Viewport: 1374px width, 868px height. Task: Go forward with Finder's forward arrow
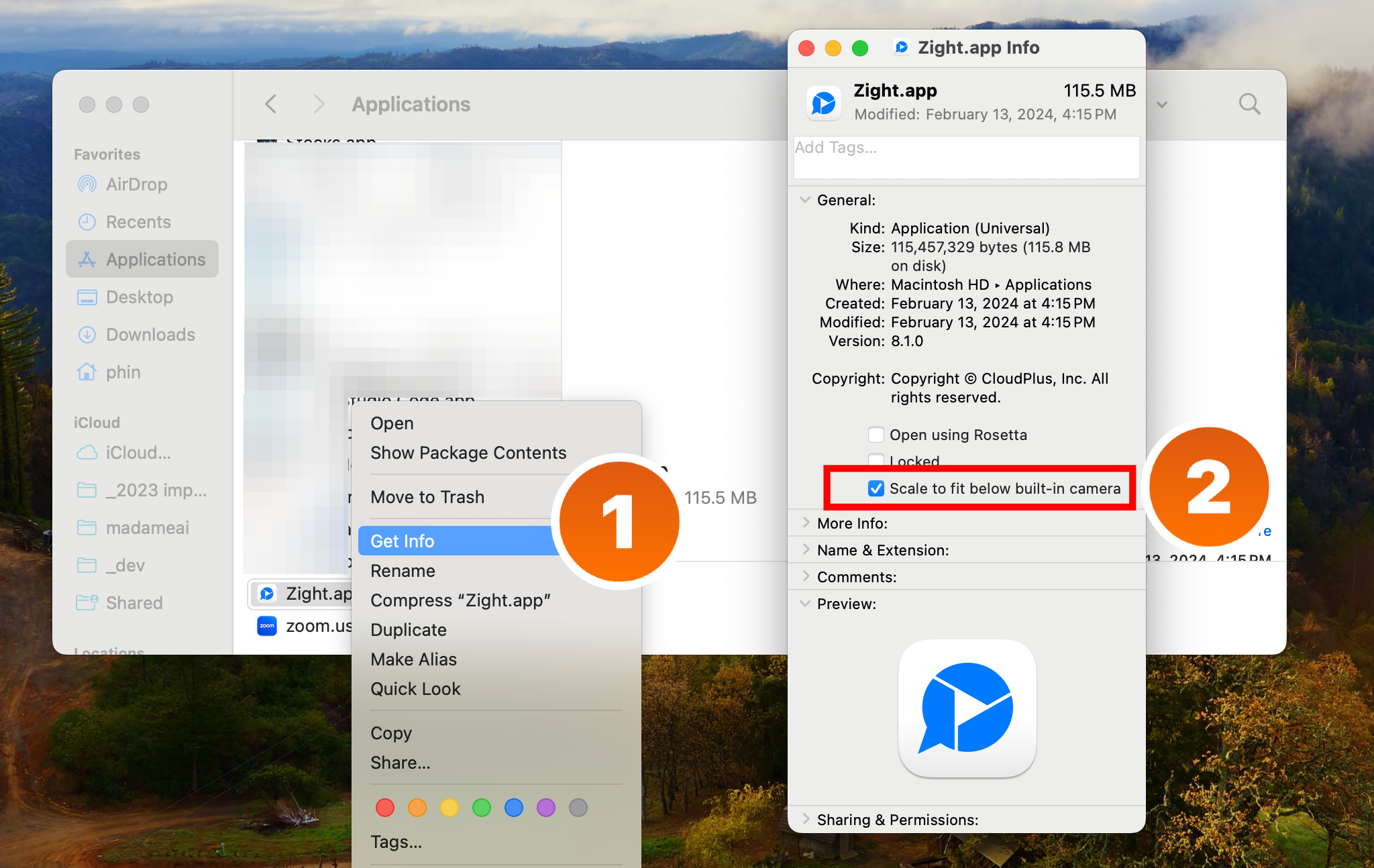coord(319,104)
